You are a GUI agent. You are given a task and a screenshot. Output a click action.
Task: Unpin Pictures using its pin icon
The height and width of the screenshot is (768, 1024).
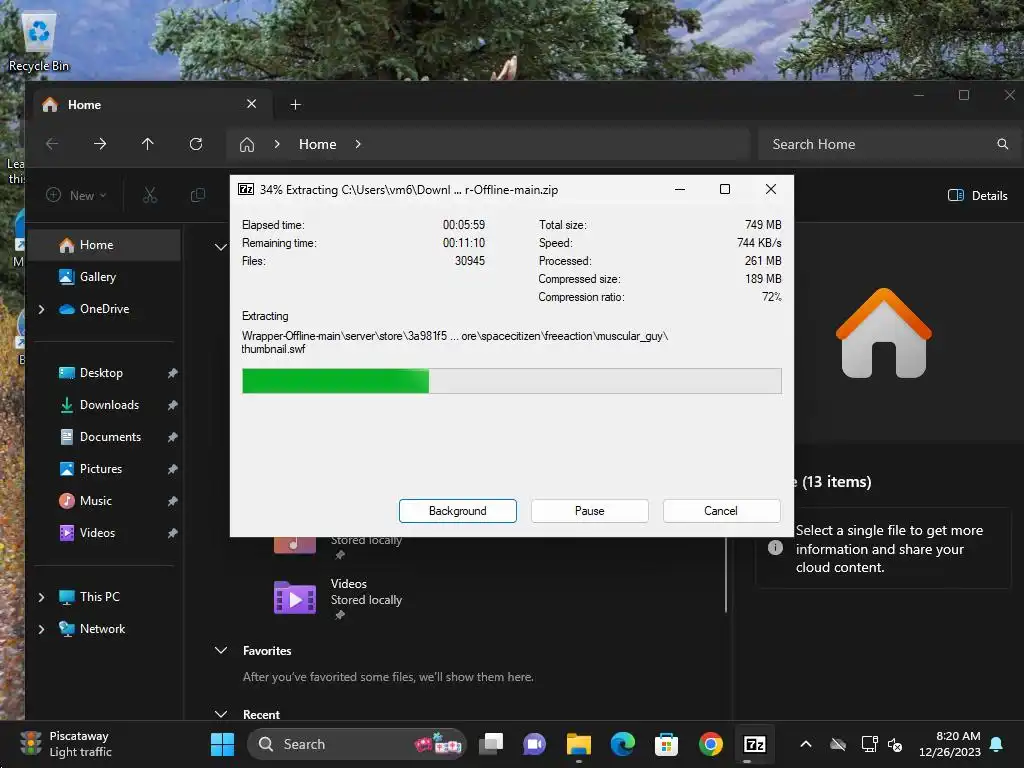[172, 469]
